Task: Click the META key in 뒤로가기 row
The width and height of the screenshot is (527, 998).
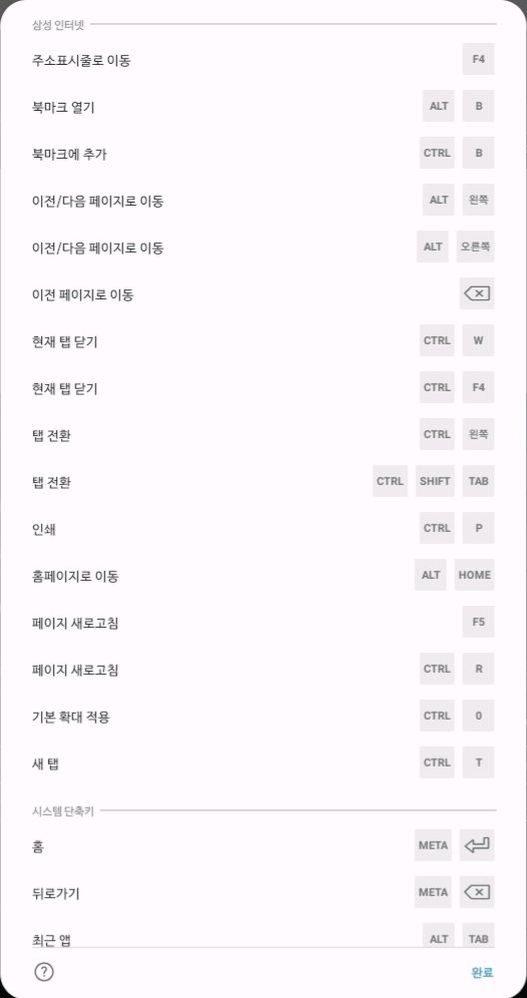Action: 433,892
